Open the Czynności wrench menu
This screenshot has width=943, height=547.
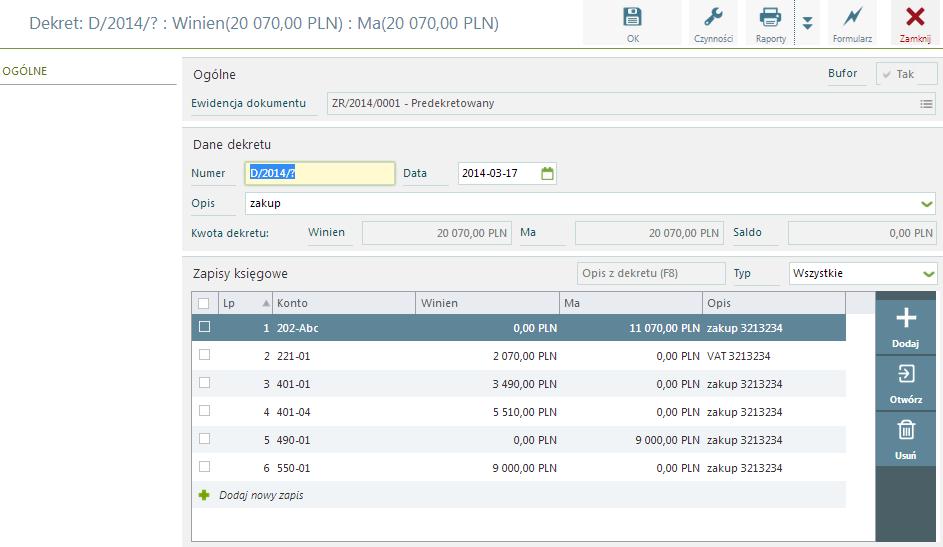coord(713,23)
